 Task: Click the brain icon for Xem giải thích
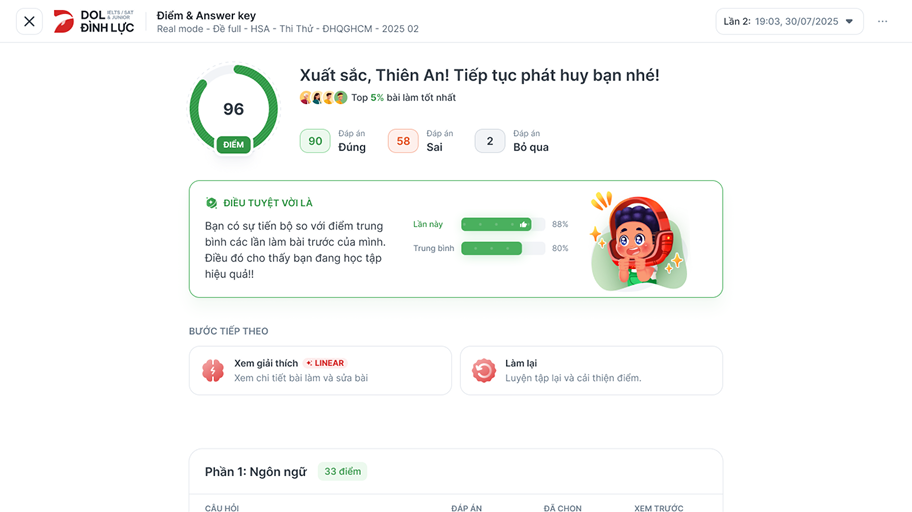point(213,371)
